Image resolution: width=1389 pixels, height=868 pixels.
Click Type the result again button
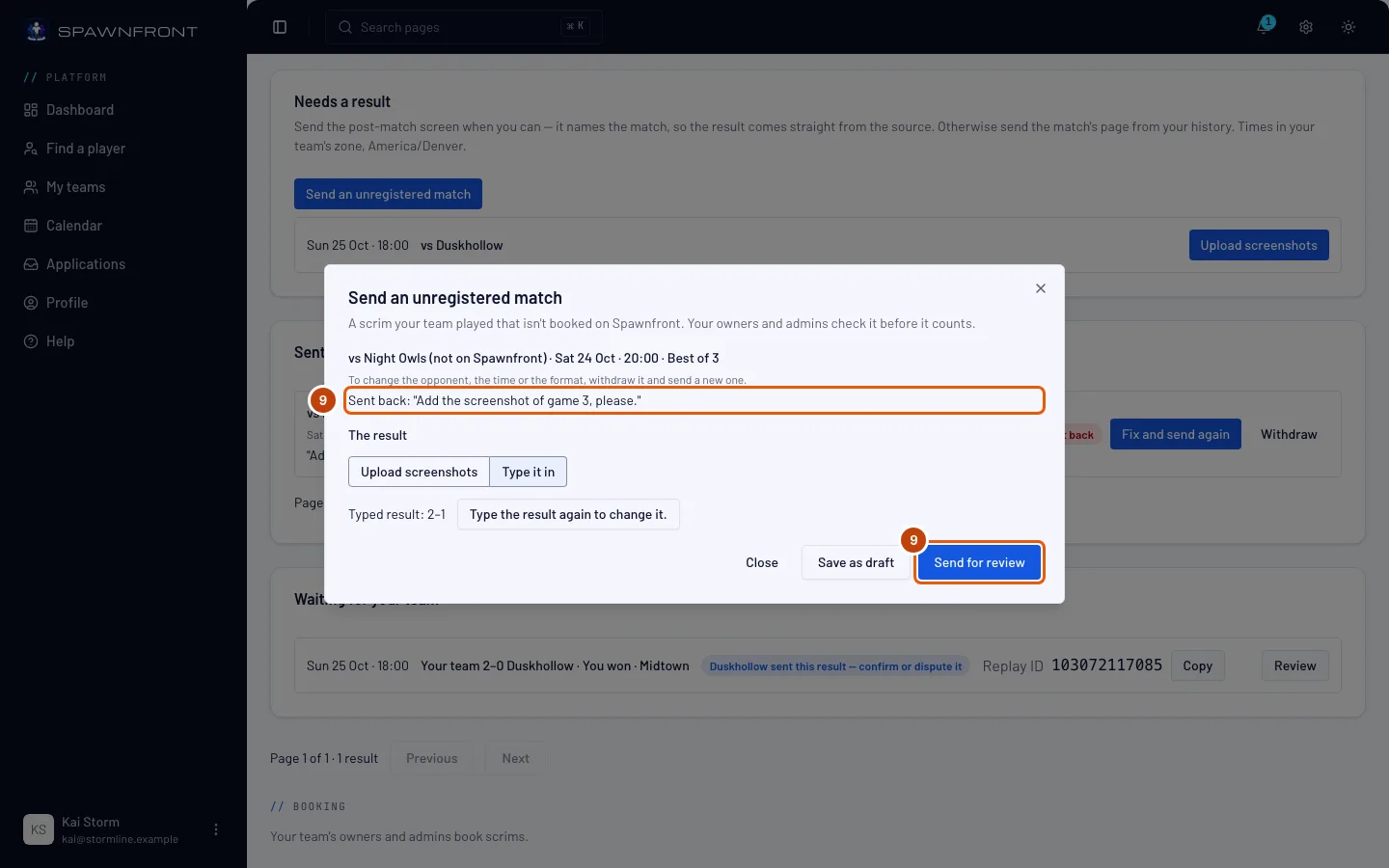568,514
